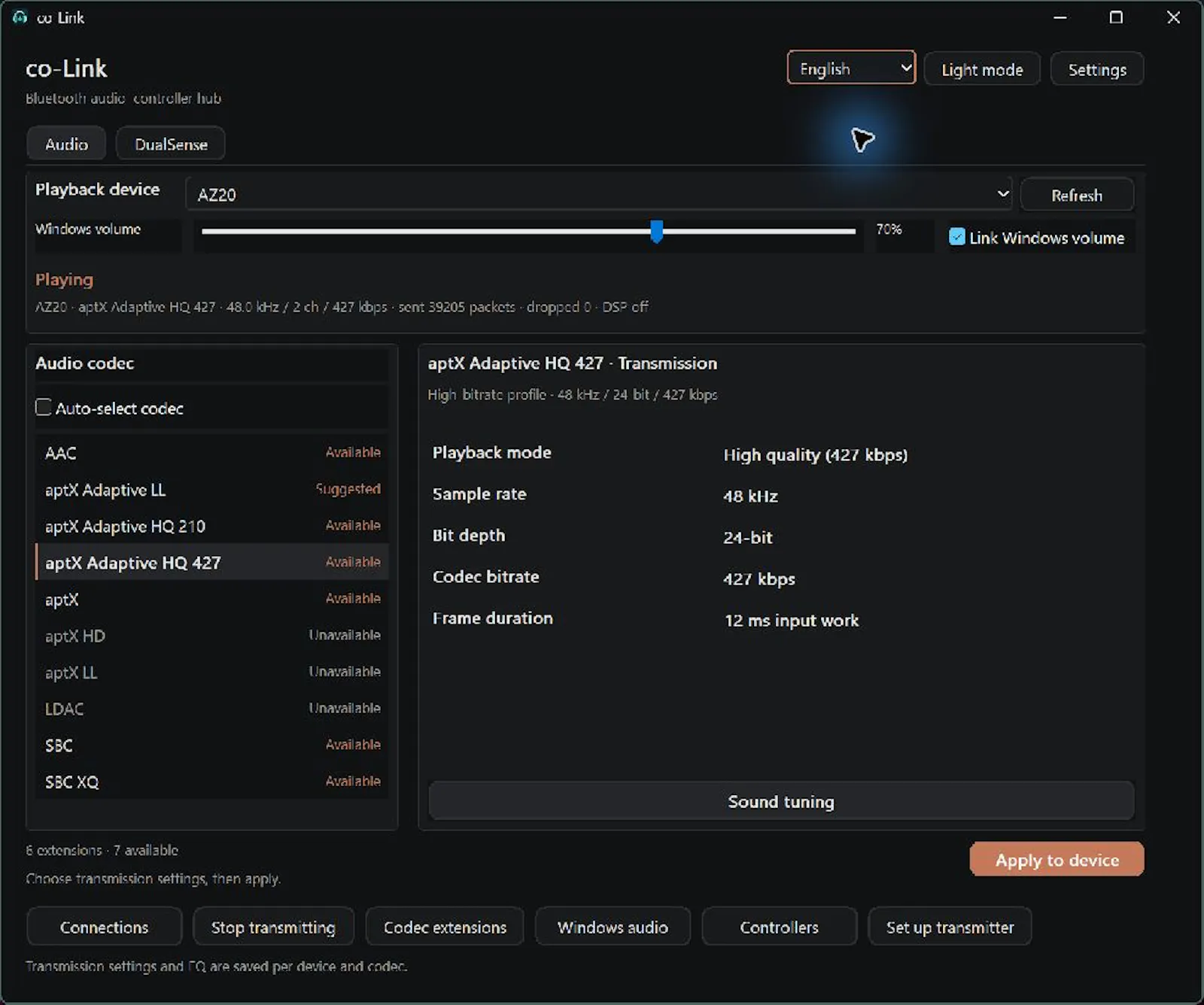Open Codec extensions
The height and width of the screenshot is (1005, 1204).
click(445, 927)
